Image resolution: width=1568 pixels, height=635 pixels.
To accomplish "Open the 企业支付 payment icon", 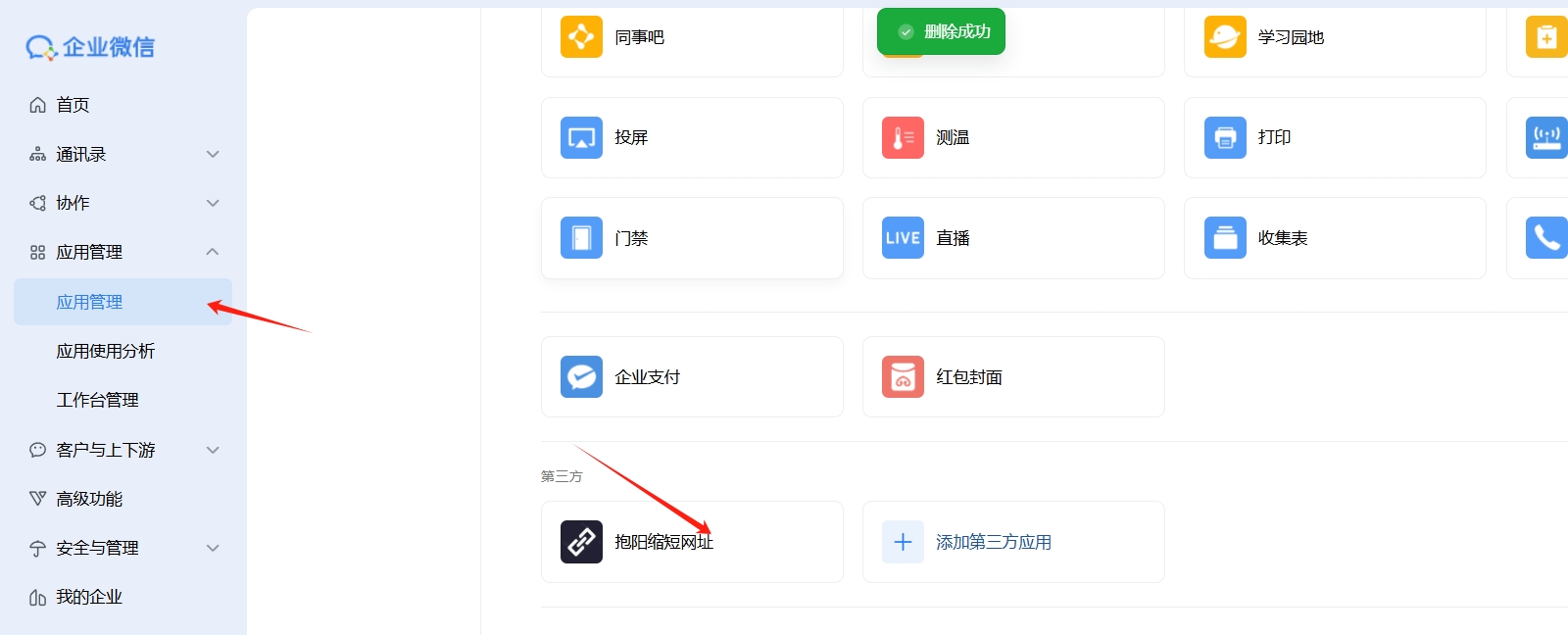I will [581, 377].
